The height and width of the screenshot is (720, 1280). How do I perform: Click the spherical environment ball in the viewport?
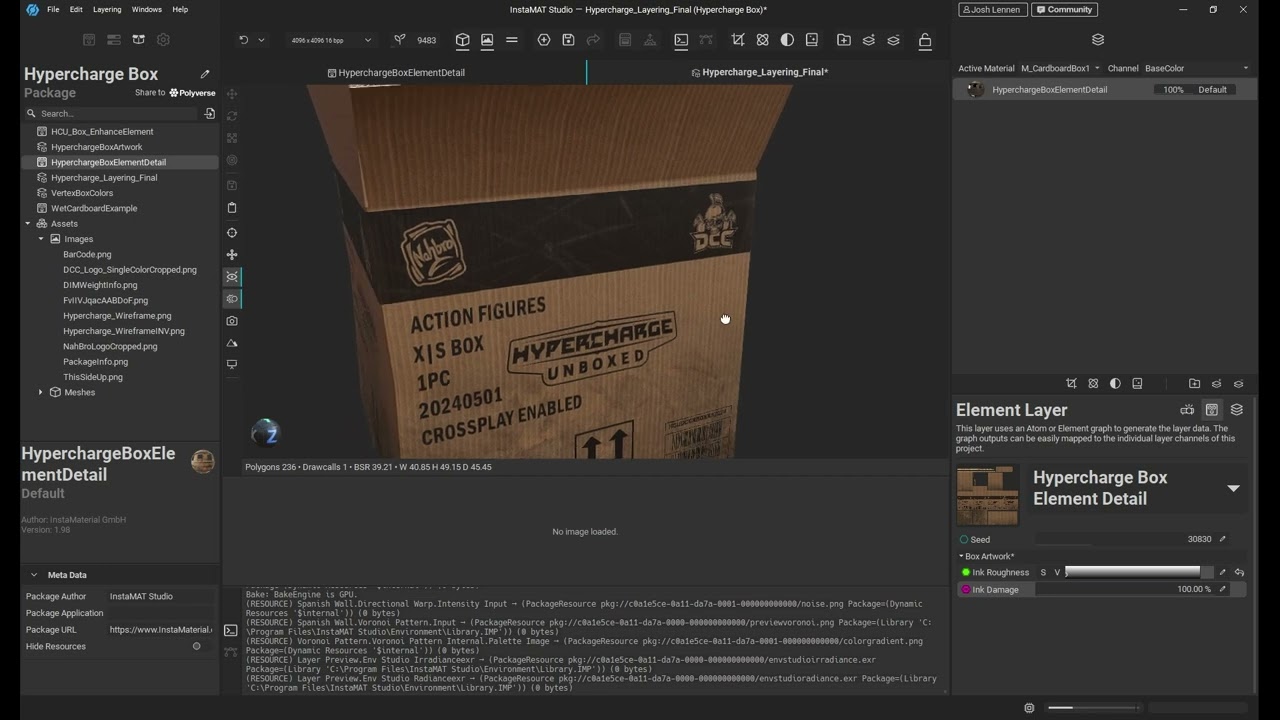(265, 433)
